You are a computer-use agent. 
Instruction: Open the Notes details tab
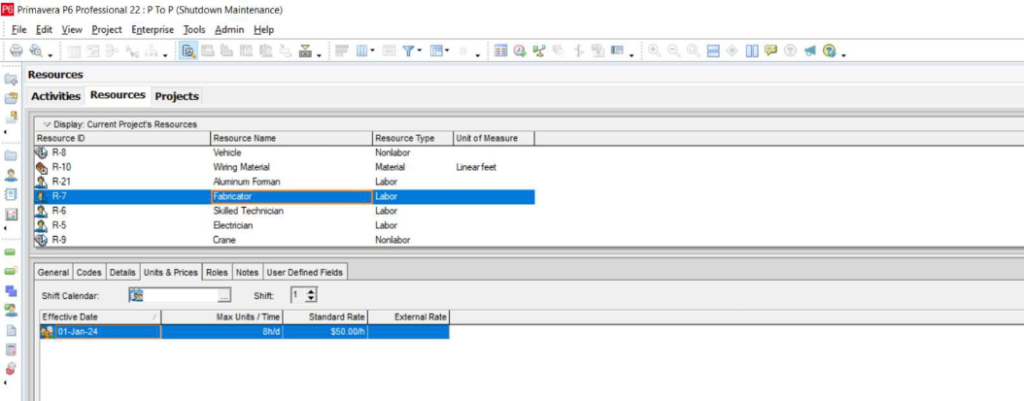pos(247,272)
